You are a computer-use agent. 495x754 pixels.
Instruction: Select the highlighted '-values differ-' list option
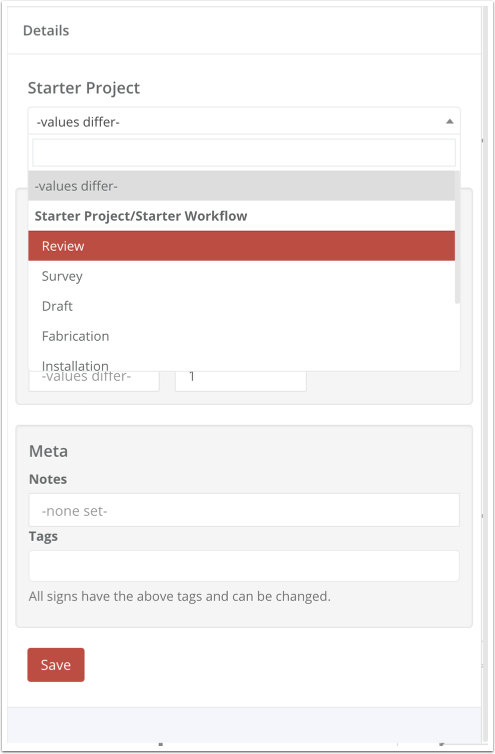(x=241, y=186)
